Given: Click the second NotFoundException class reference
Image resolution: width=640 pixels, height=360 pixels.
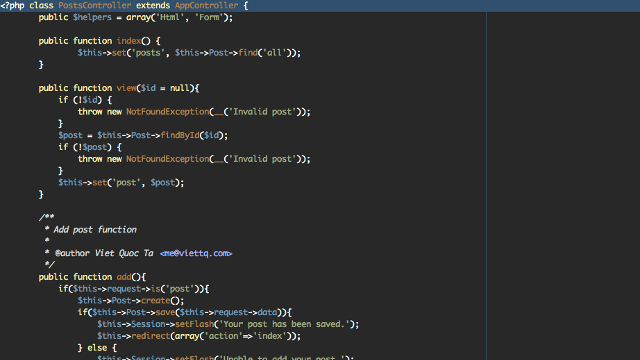Looking at the screenshot, I should pyautogui.click(x=168, y=159).
